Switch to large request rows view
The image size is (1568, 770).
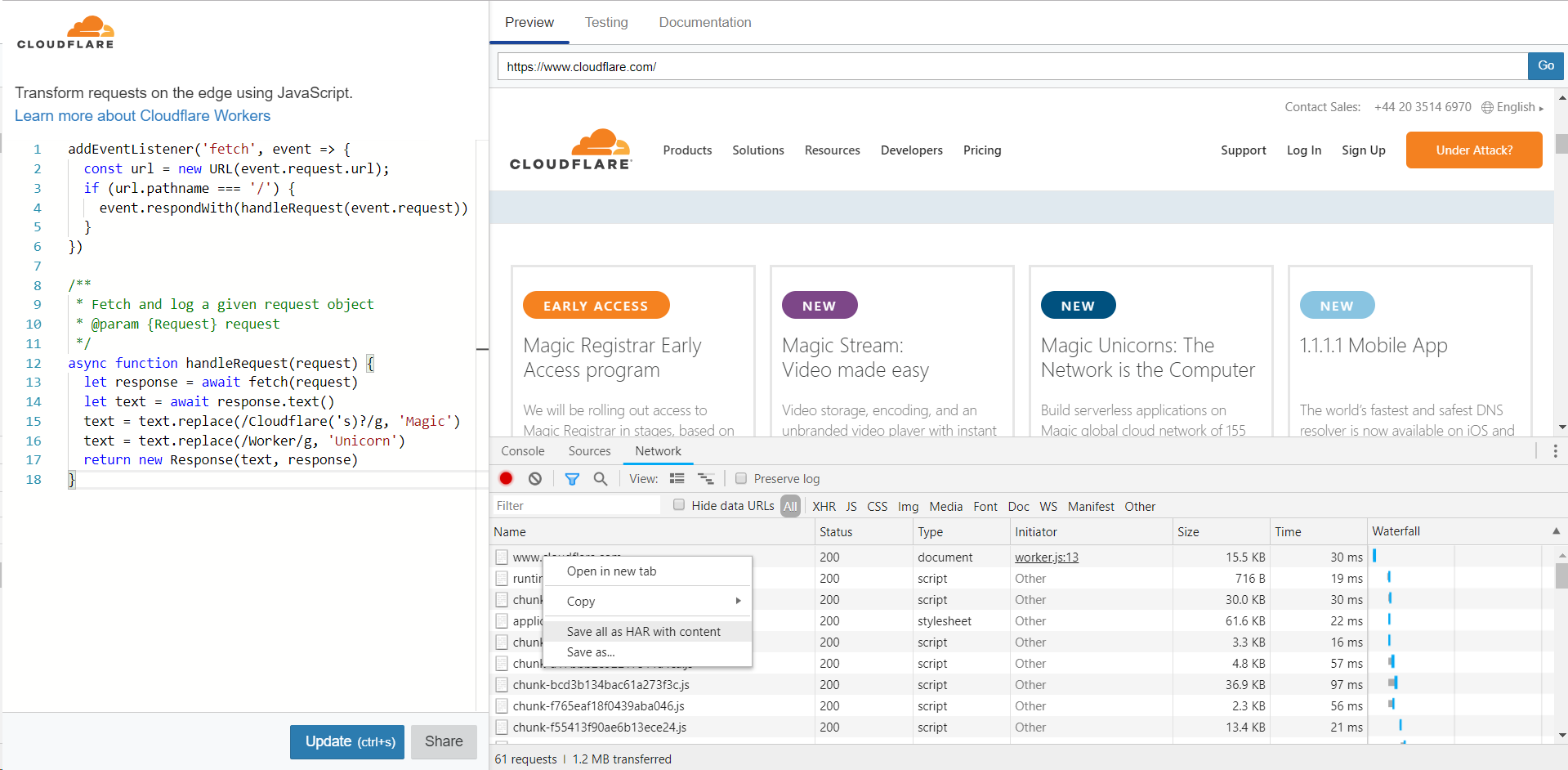[677, 479]
